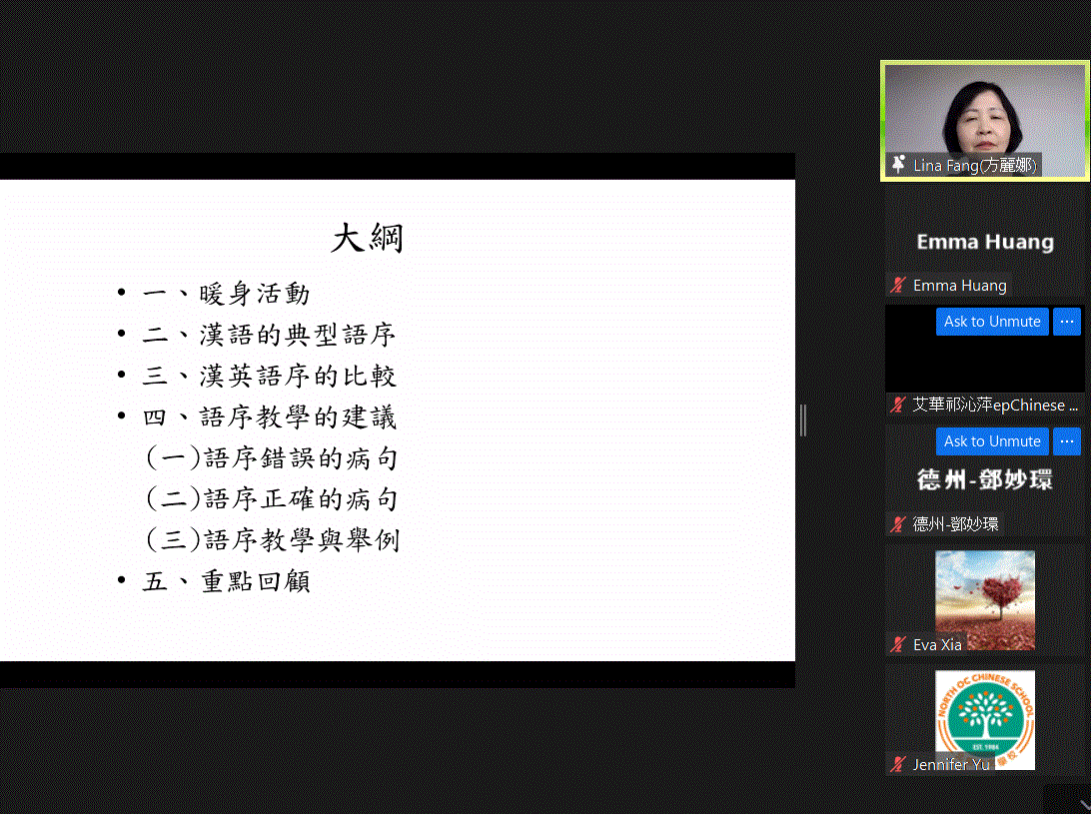Click the divider handle between slide and participants
Image resolution: width=1091 pixels, height=818 pixels.
[803, 420]
